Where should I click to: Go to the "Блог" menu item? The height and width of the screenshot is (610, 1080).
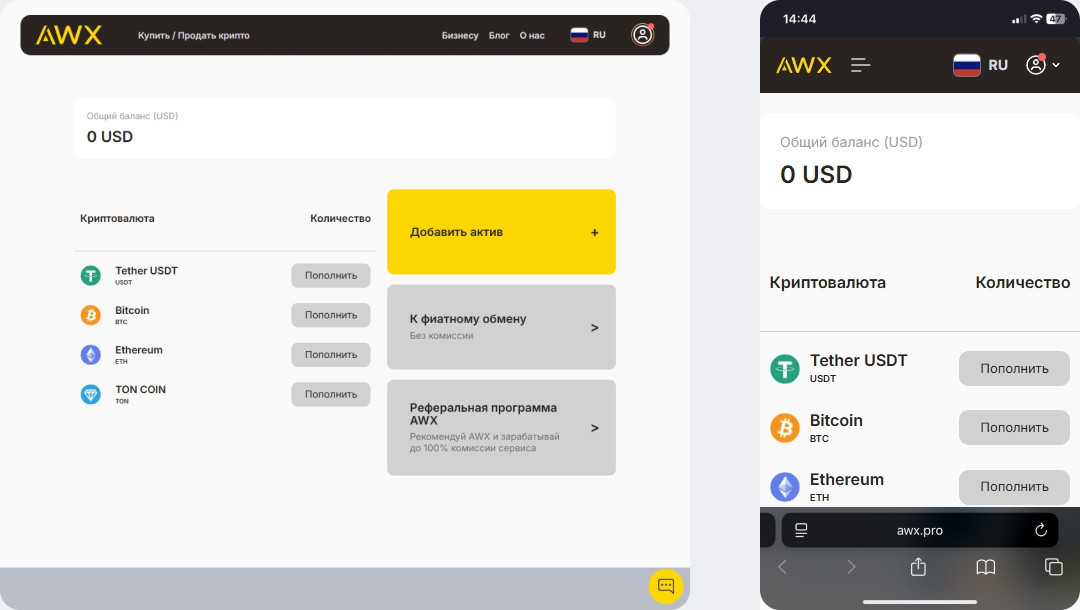[499, 36]
